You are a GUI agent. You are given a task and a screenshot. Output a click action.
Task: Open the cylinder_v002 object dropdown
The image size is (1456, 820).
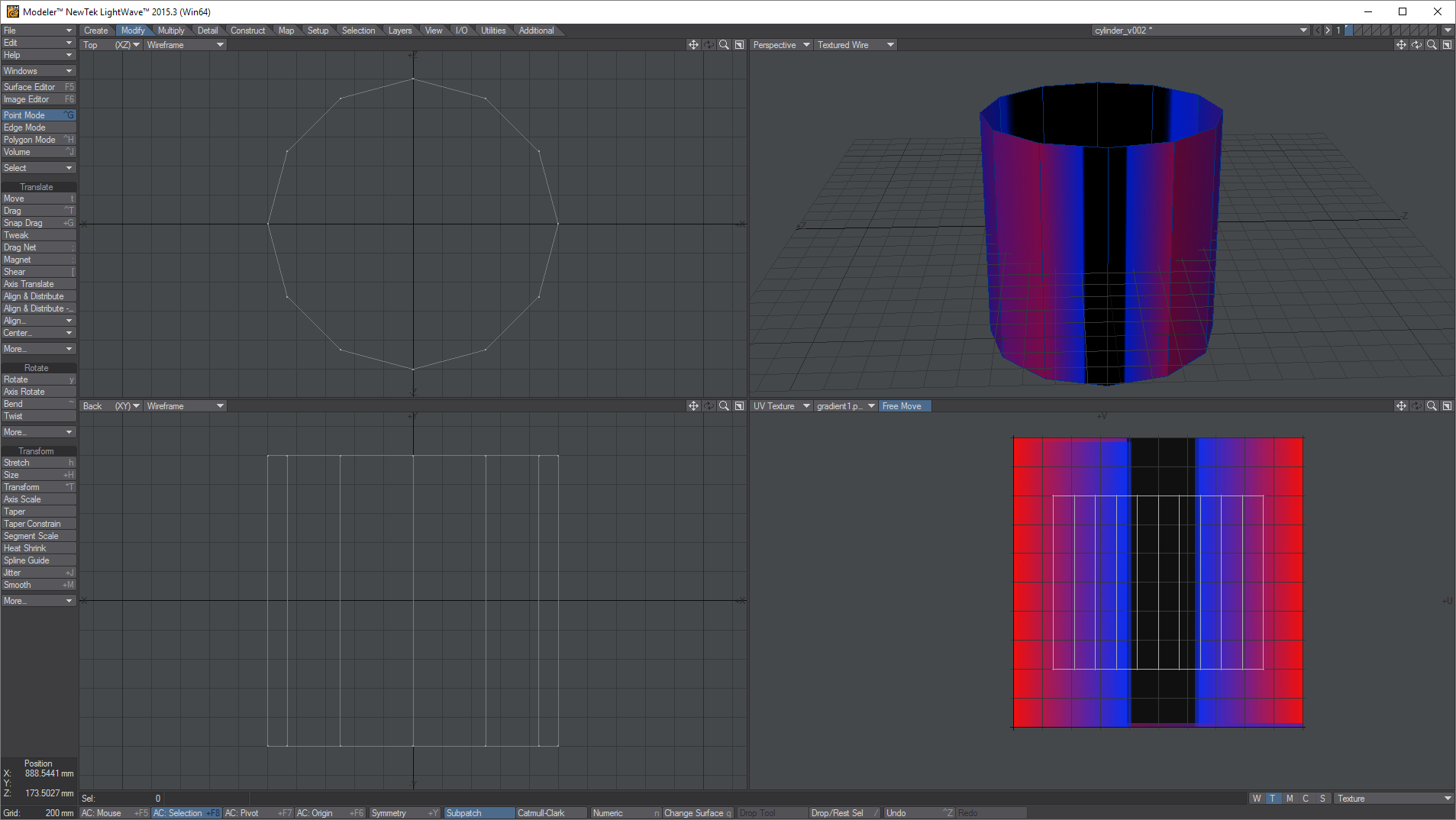point(1303,31)
